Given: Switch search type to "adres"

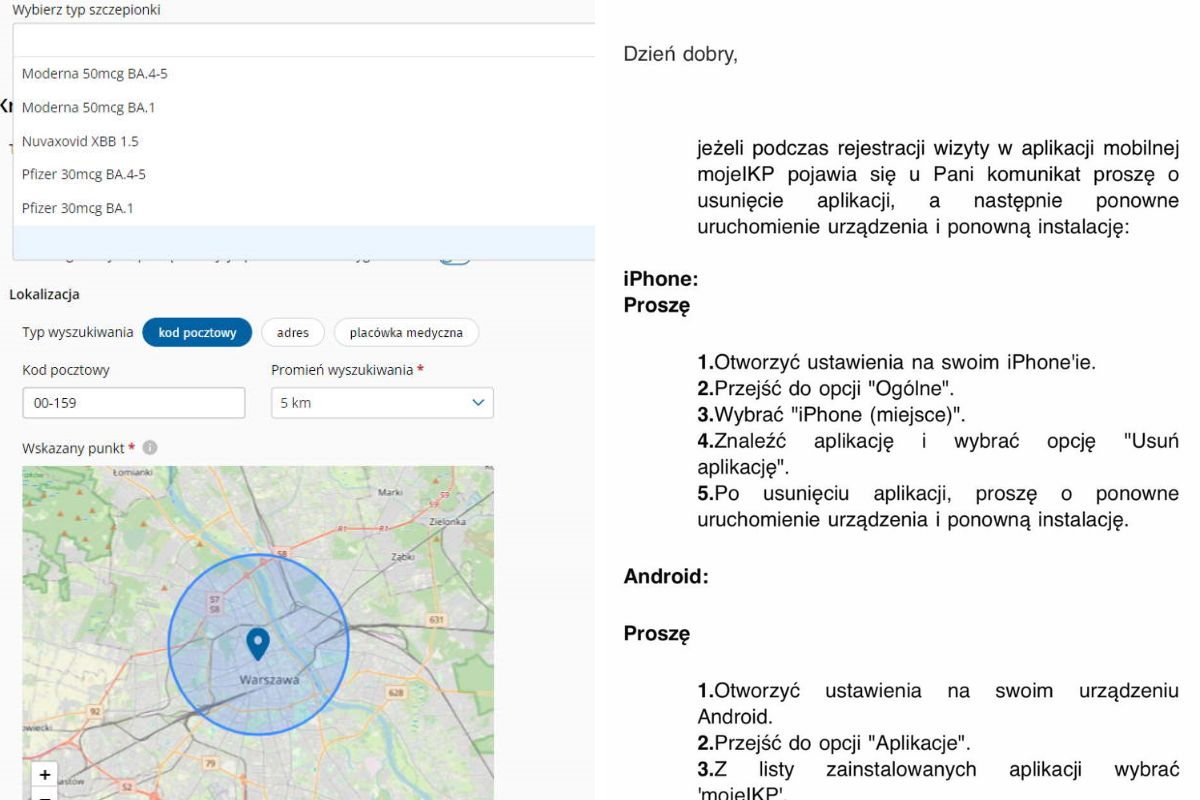Looking at the screenshot, I should (x=290, y=332).
